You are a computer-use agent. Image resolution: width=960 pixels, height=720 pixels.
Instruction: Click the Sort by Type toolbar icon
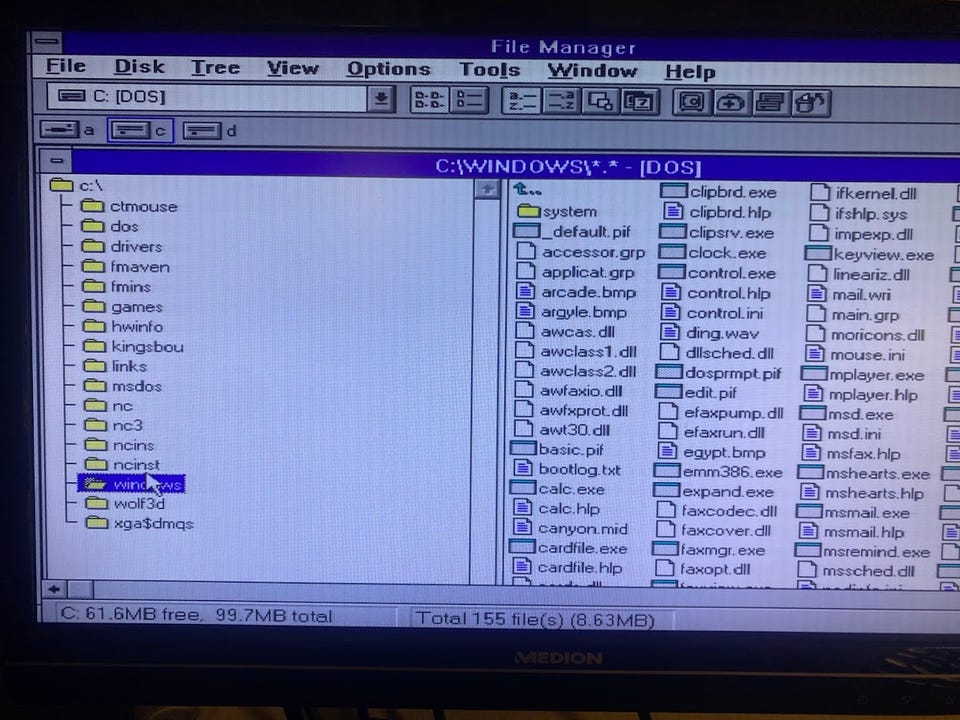560,102
